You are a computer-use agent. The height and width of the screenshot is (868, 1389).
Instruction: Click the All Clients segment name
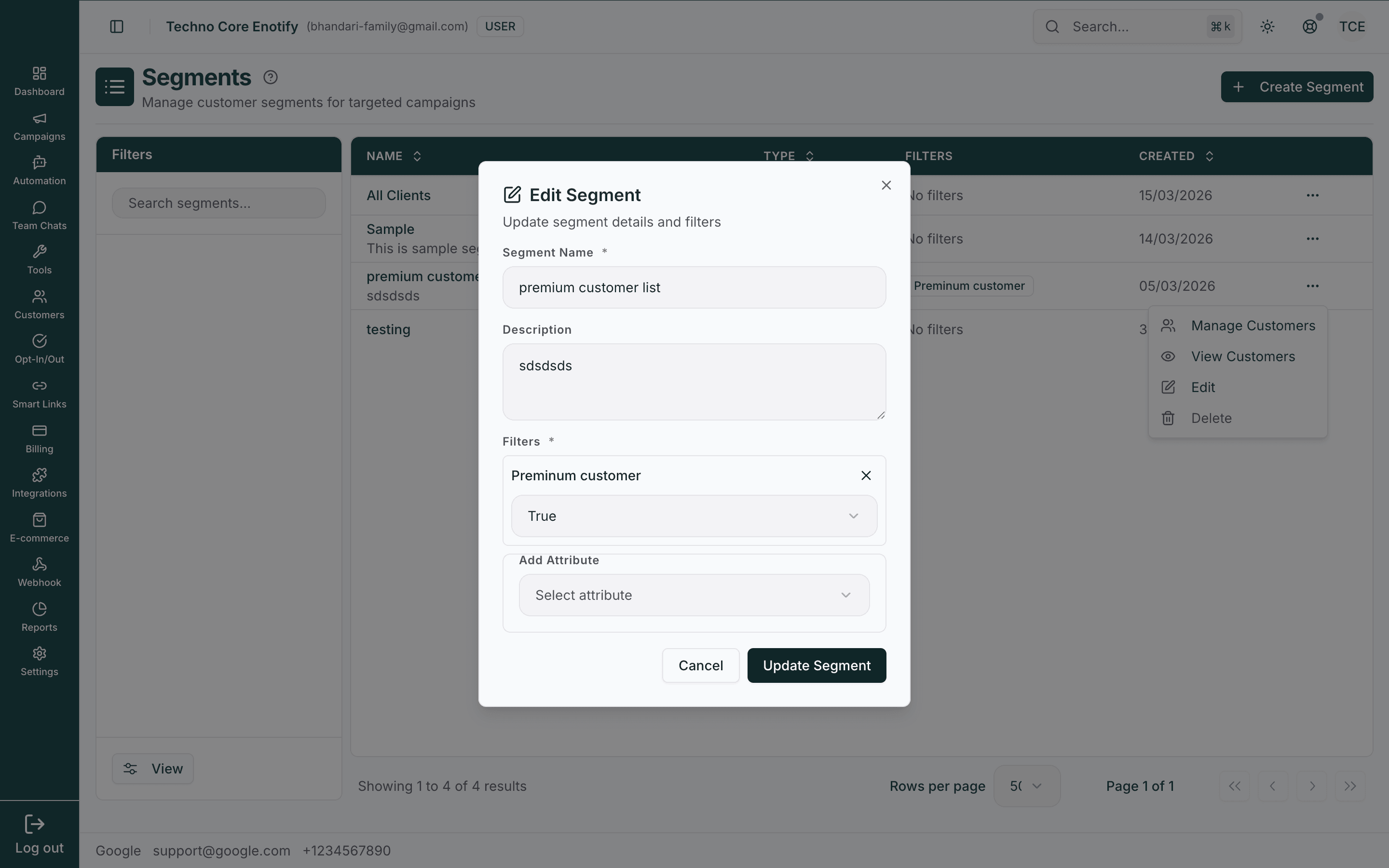[398, 195]
